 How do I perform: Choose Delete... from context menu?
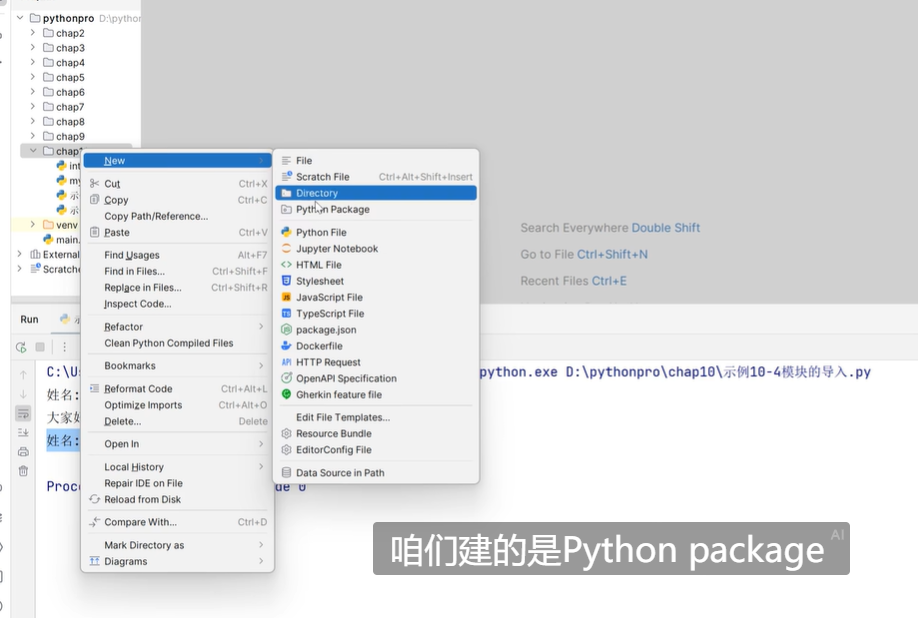point(177,421)
